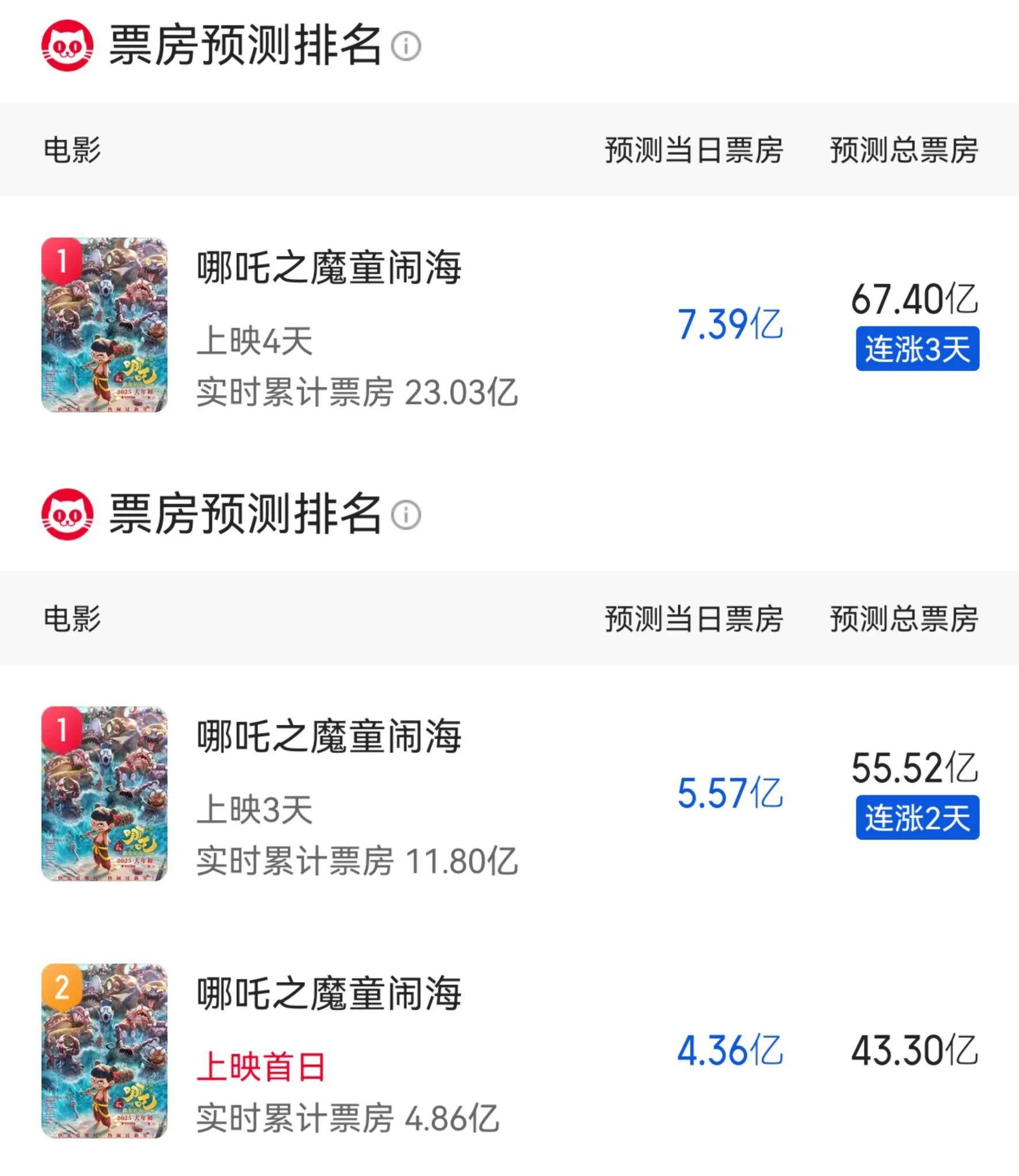Screen dimensions: 1019x1176
Task: Click rank 1 badge on 上映3天 poster
Action: (x=62, y=729)
